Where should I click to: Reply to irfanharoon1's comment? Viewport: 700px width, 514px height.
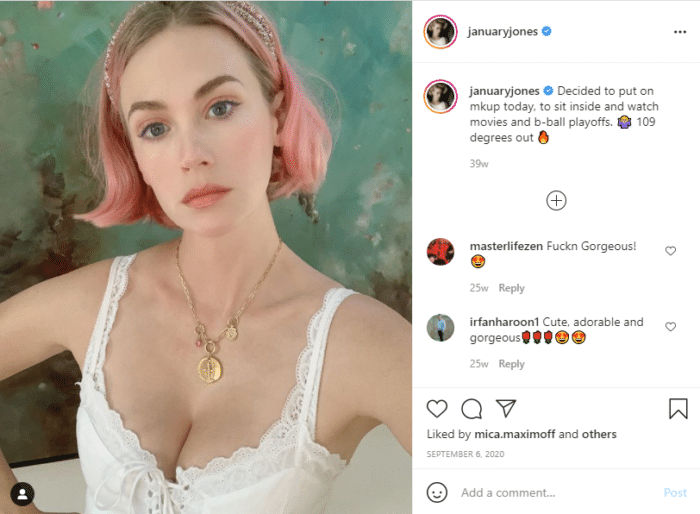pos(512,364)
